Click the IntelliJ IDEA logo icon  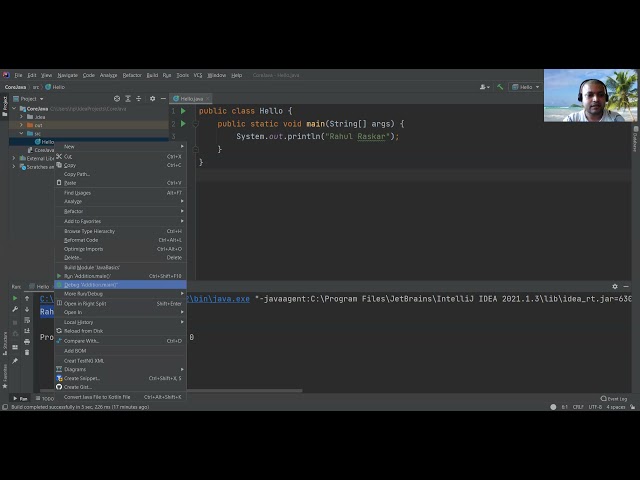tap(6, 75)
